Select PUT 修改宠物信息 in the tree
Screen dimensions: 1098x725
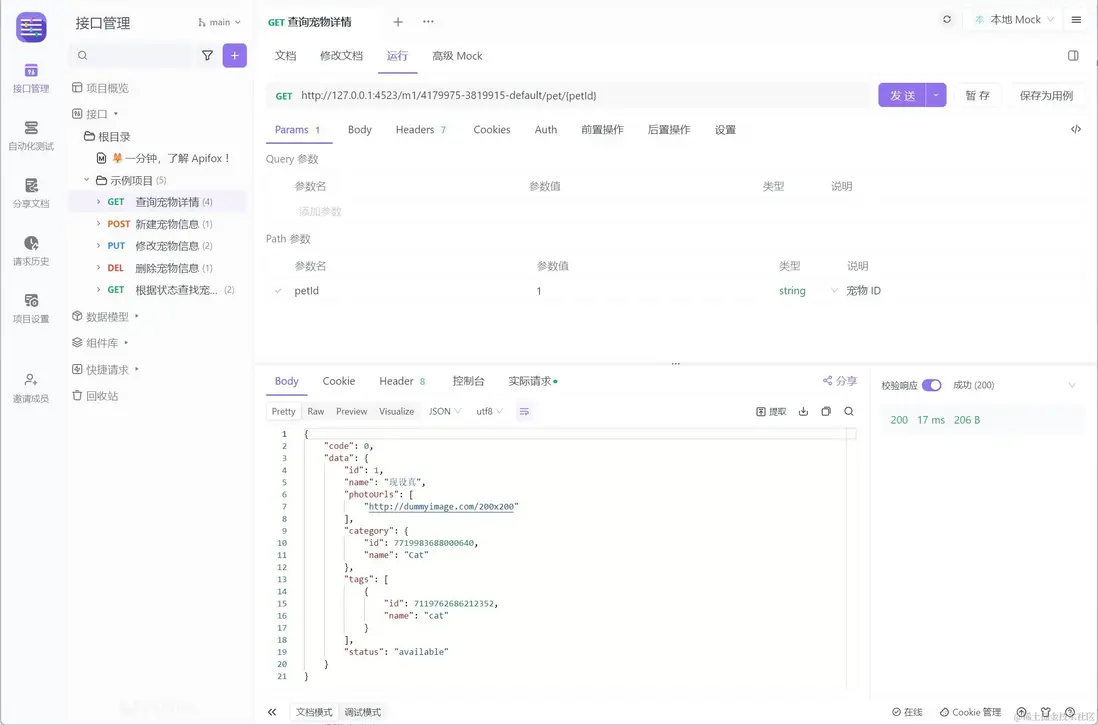pyautogui.click(x=160, y=246)
